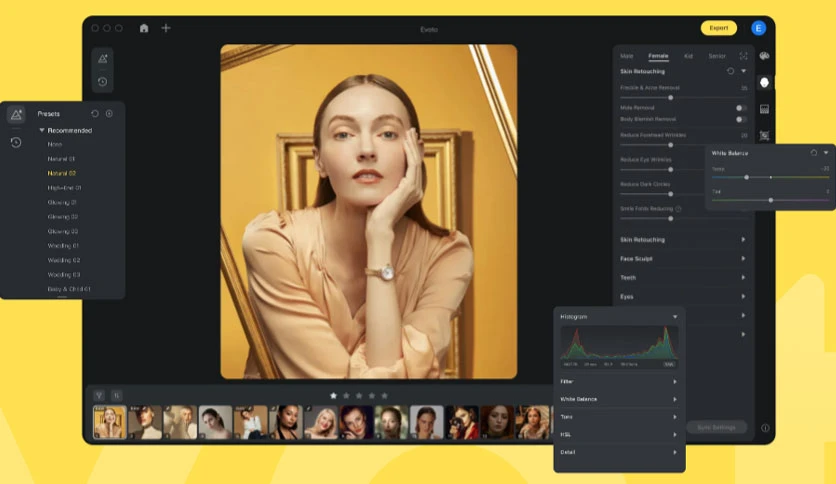Click the Sync Settings button

click(x=716, y=427)
